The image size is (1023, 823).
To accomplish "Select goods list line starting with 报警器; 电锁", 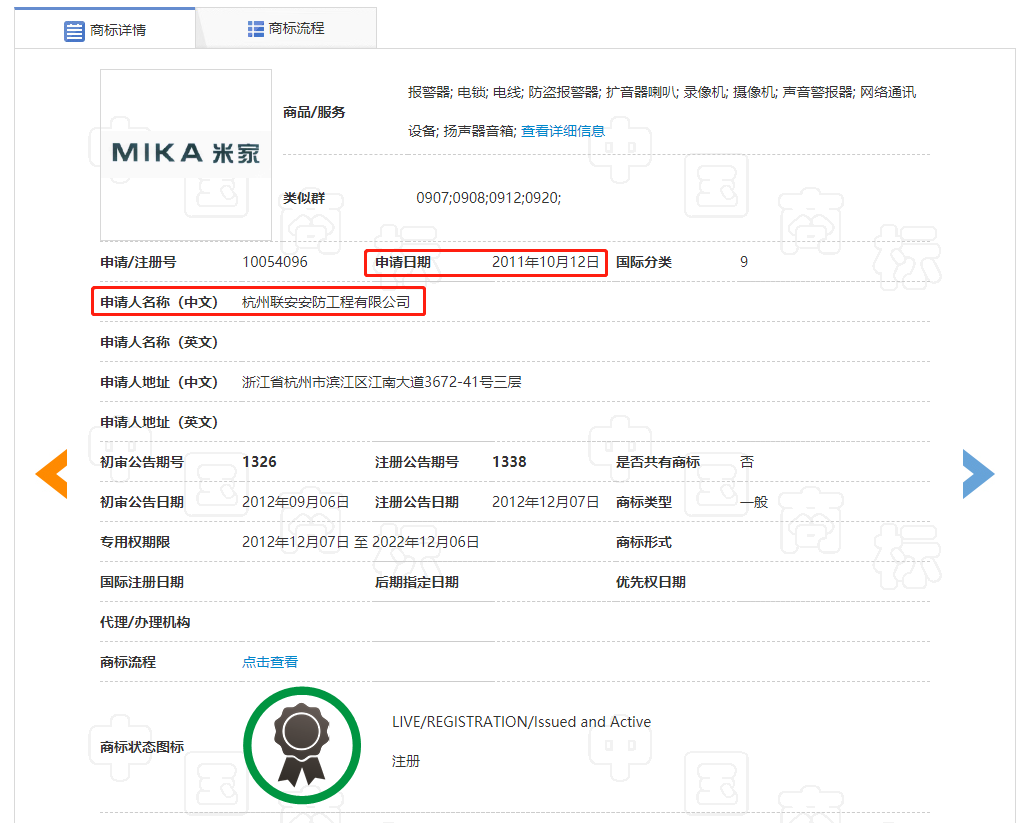I will tap(662, 92).
